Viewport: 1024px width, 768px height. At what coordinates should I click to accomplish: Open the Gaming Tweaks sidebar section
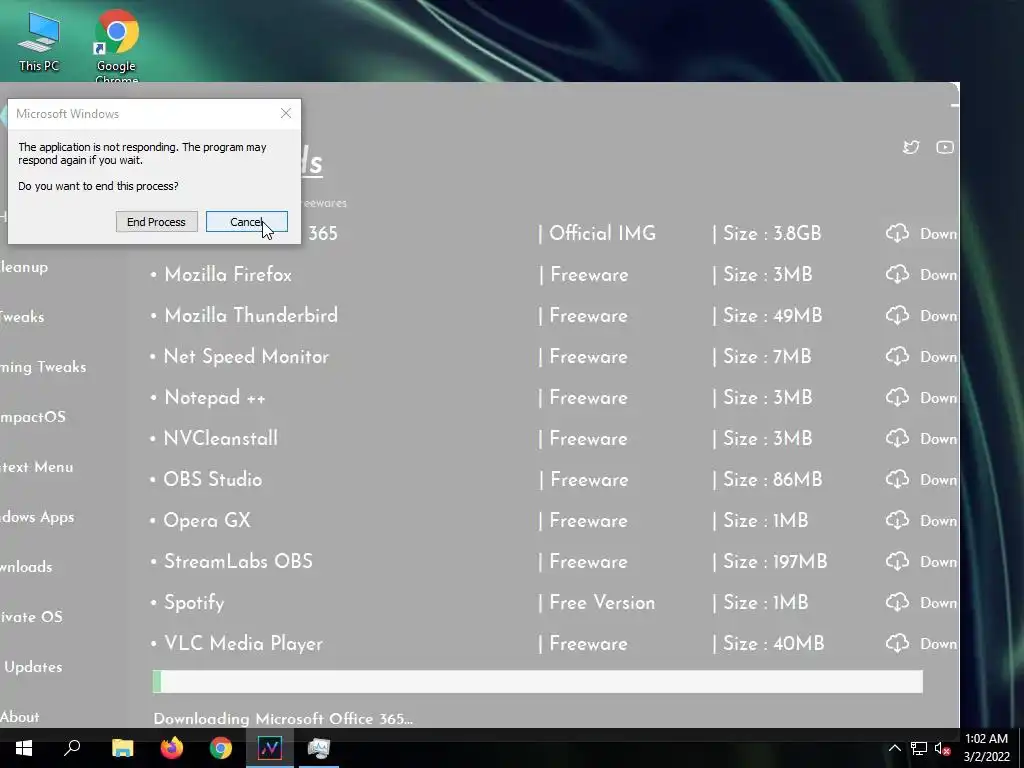[43, 367]
